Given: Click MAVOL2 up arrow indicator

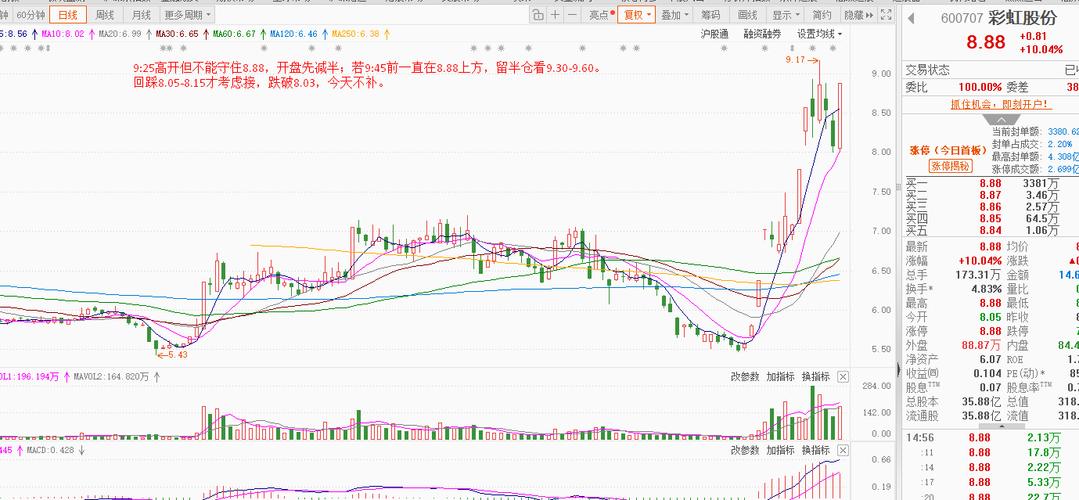Looking at the screenshot, I should 157,377.
